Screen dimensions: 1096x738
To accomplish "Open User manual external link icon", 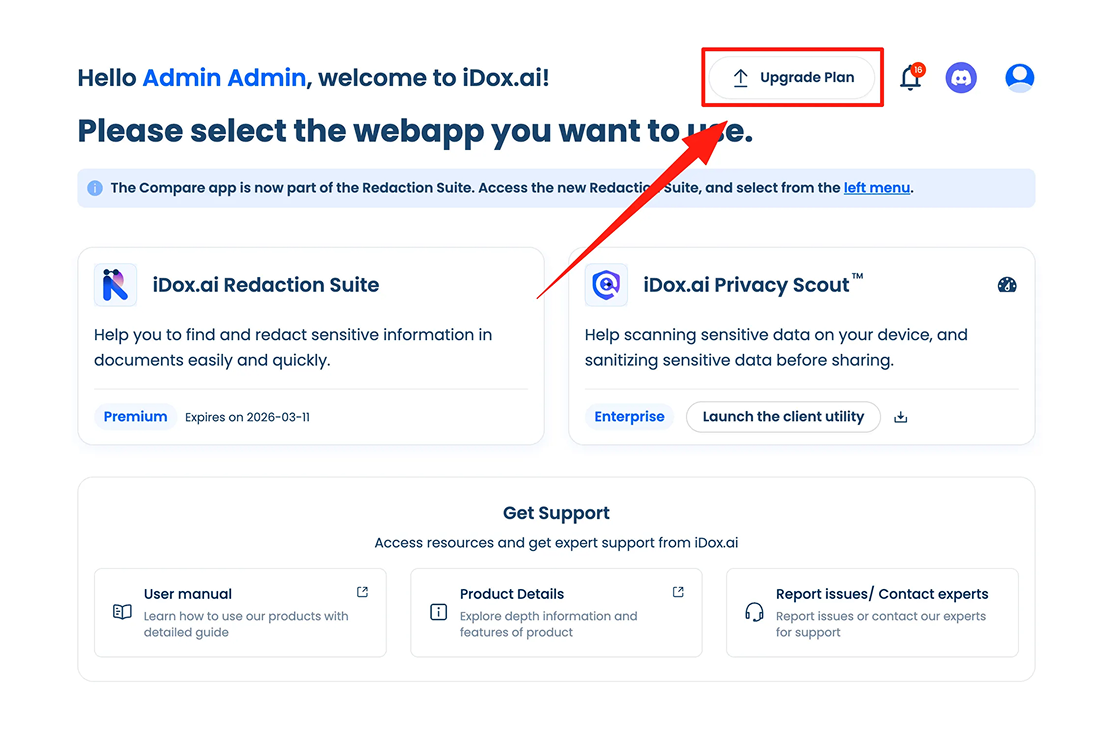I will [x=362, y=592].
